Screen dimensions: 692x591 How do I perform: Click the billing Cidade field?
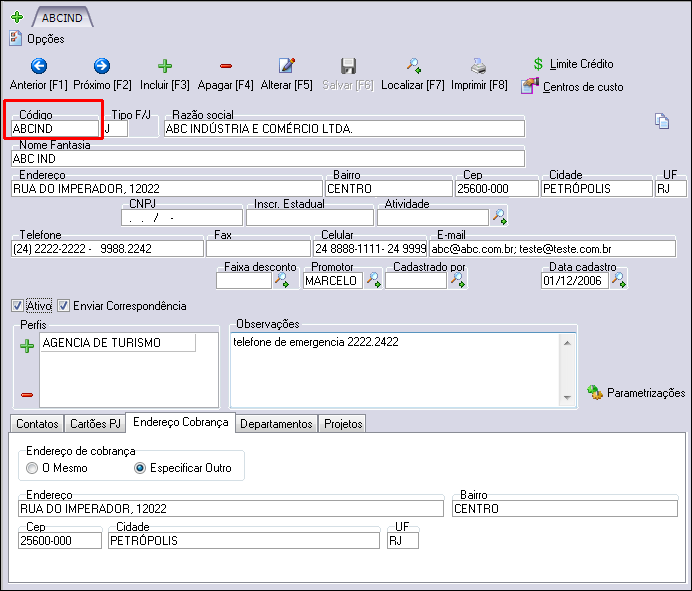click(244, 540)
